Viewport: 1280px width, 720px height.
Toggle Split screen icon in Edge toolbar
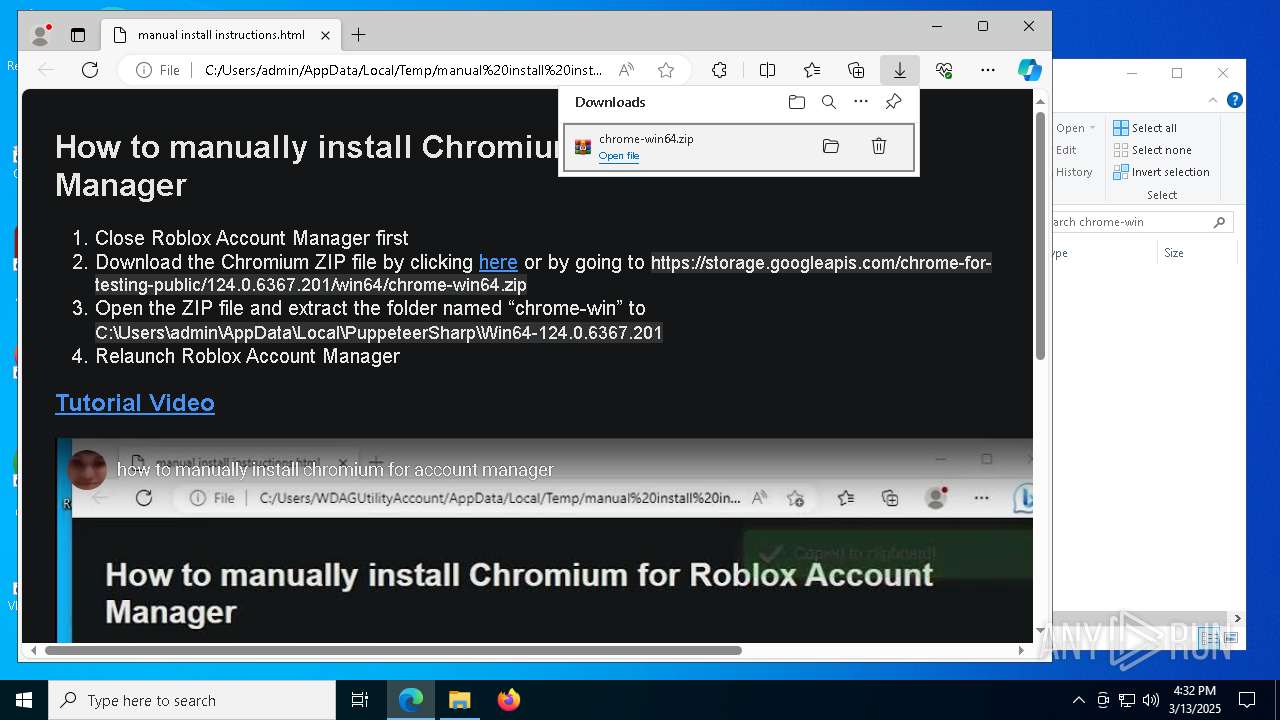pos(767,70)
